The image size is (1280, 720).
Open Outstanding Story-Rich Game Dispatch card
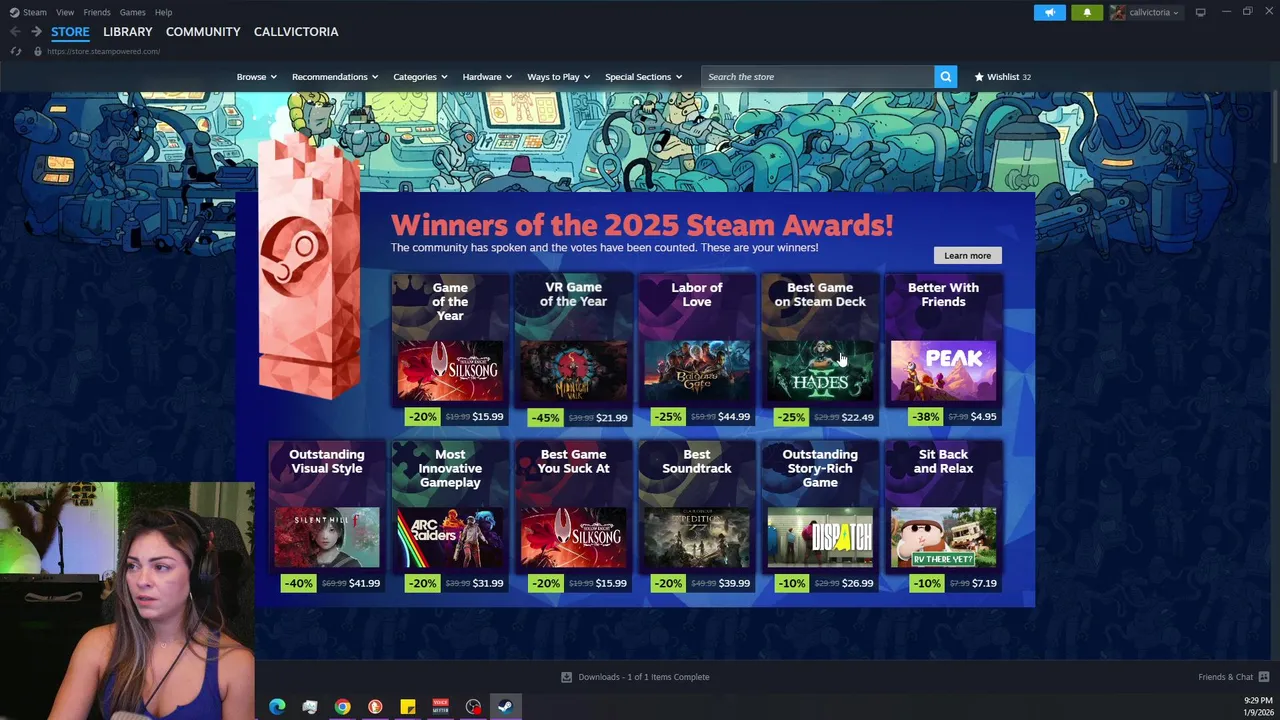(x=820, y=517)
